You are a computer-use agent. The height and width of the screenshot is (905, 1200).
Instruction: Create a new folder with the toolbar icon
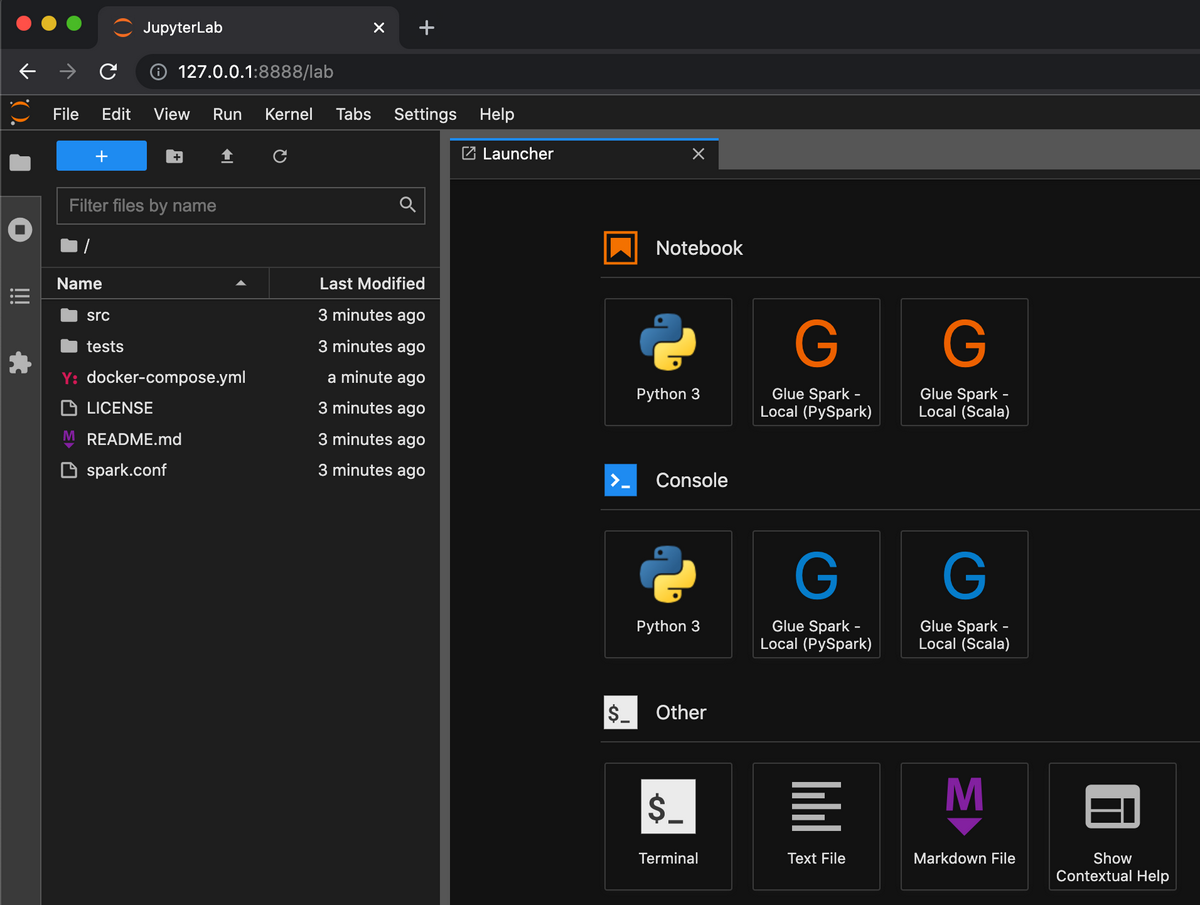(x=174, y=156)
